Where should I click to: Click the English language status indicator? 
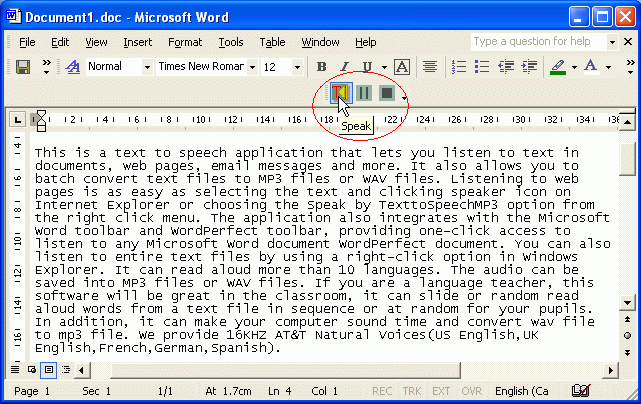(522, 391)
